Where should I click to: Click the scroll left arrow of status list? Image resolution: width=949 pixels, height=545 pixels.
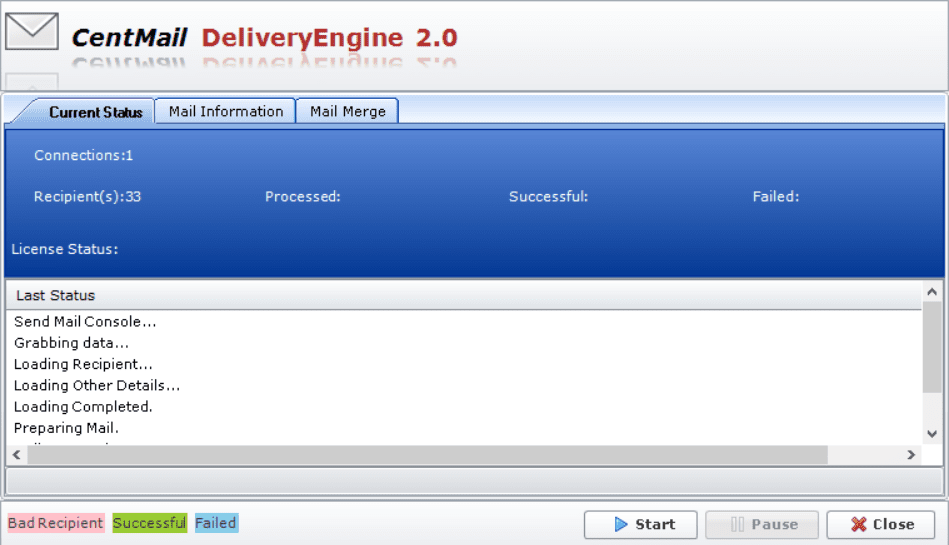pyautogui.click(x=16, y=455)
